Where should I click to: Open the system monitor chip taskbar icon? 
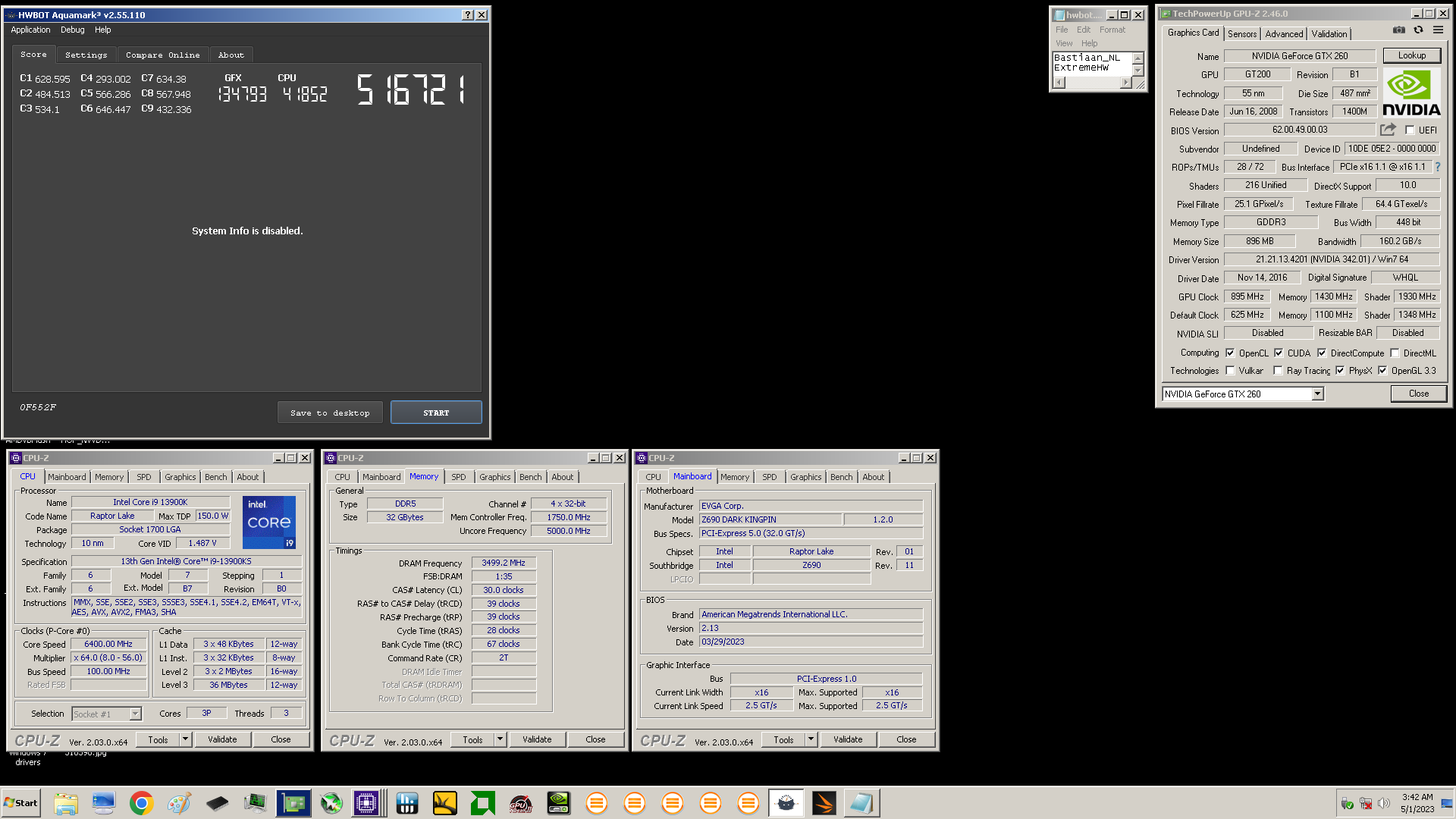click(x=256, y=803)
